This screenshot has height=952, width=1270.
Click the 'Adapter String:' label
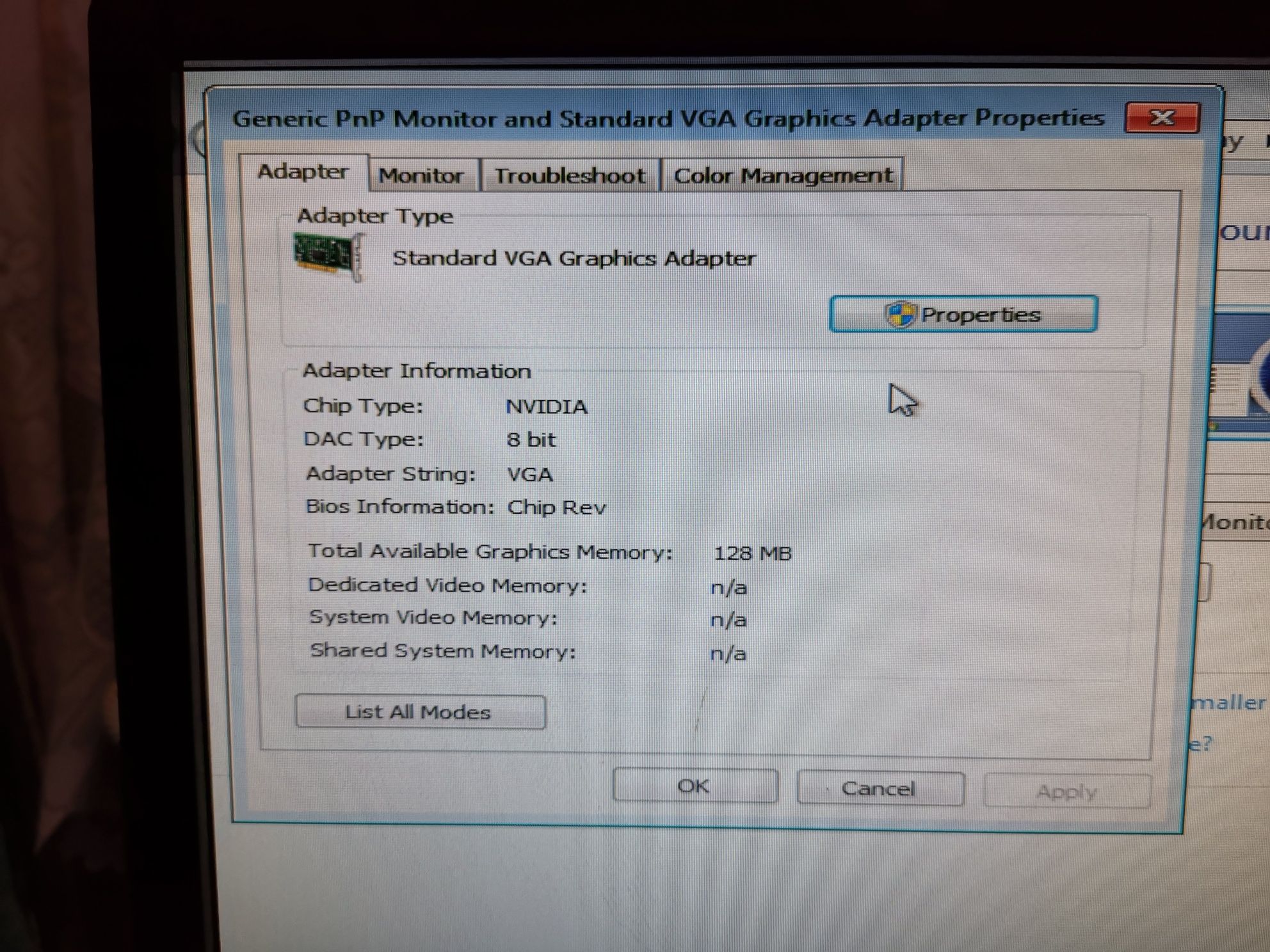coord(391,474)
